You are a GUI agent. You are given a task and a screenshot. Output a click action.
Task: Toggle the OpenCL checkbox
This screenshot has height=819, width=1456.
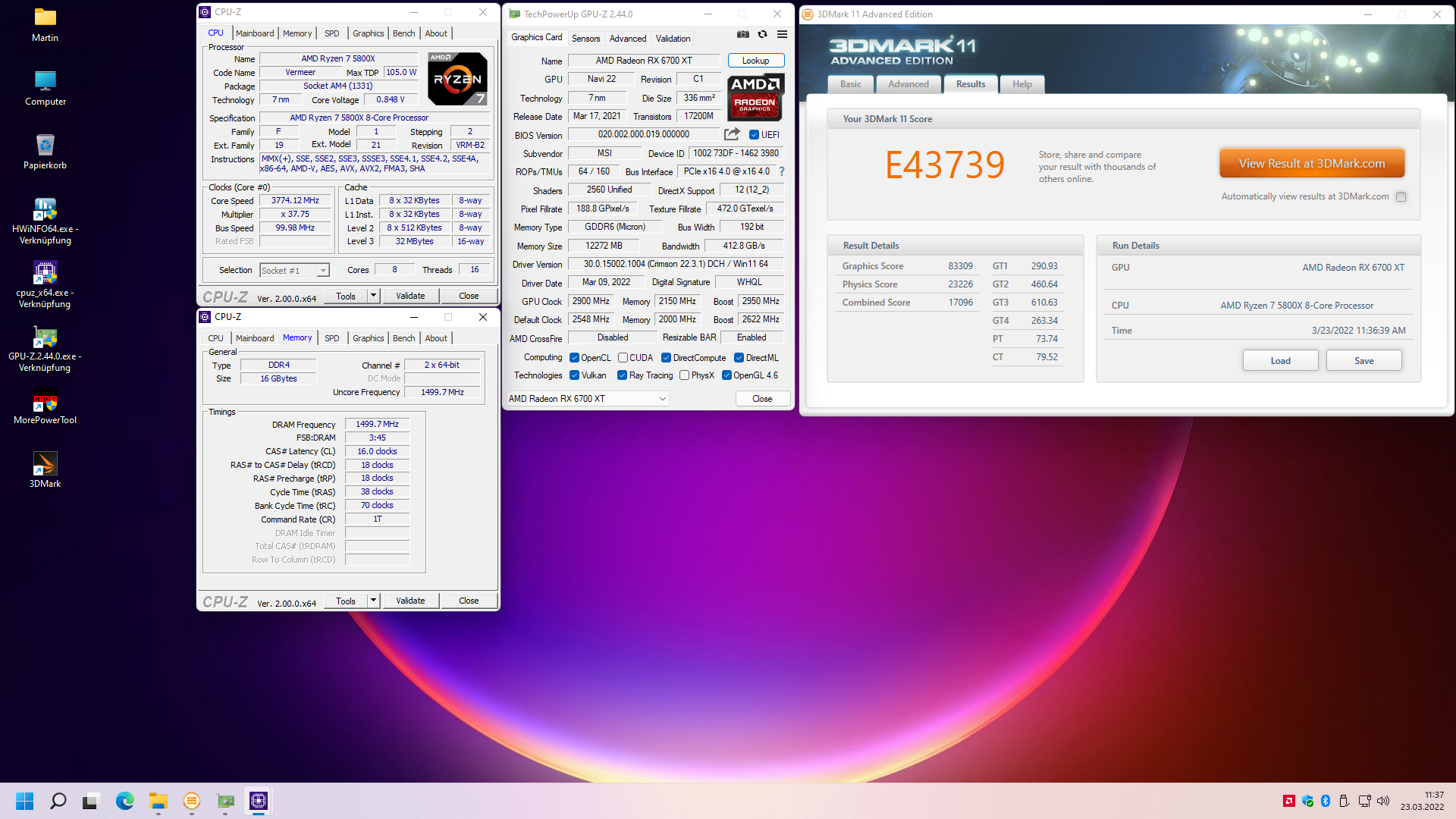point(574,358)
